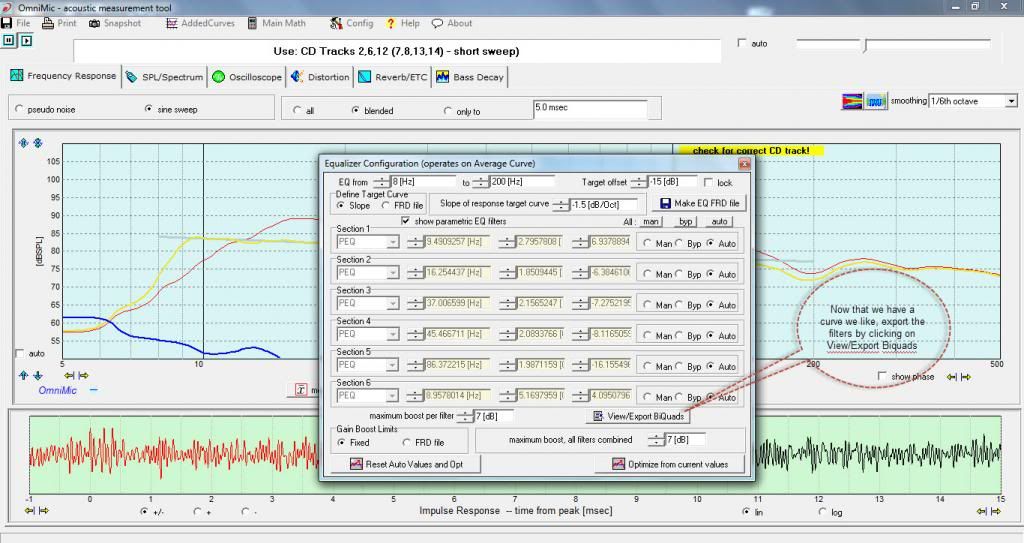Adjust the maximum boost per filter stepper
This screenshot has width=1024, height=543.
click(x=464, y=416)
